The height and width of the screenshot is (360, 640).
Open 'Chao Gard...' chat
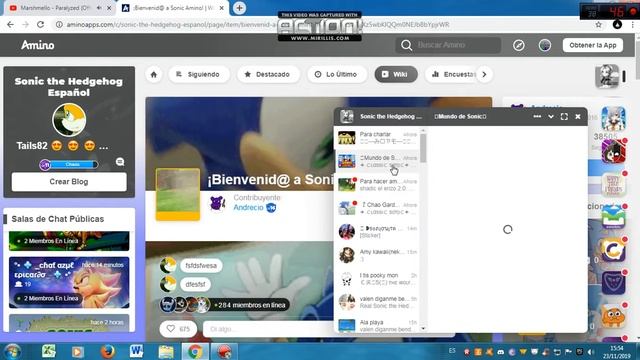[376, 208]
